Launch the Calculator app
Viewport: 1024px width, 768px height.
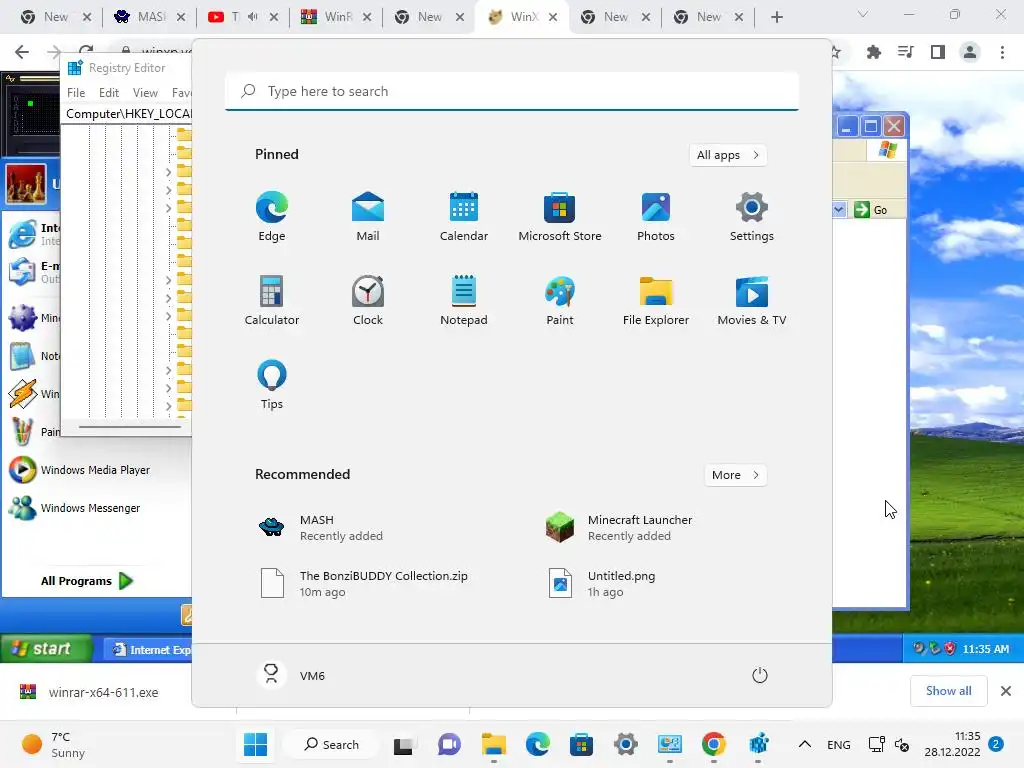pyautogui.click(x=272, y=300)
